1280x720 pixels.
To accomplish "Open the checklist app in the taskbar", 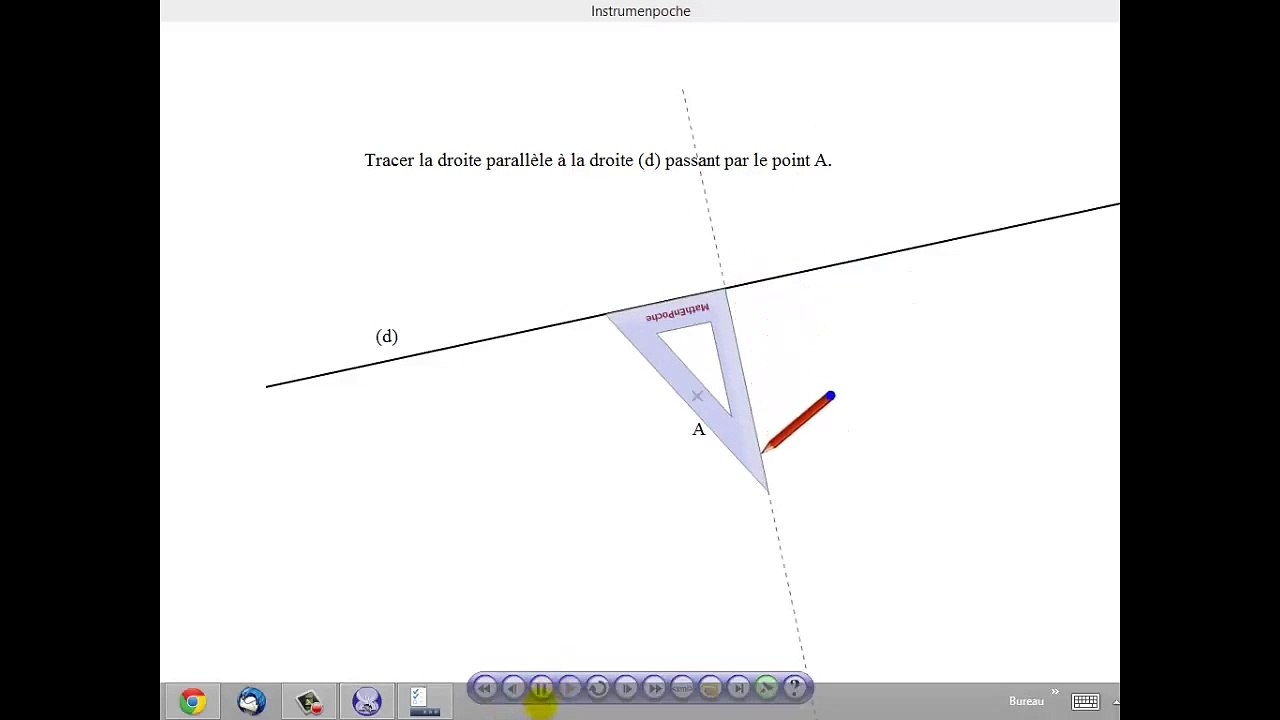I will click(x=424, y=701).
